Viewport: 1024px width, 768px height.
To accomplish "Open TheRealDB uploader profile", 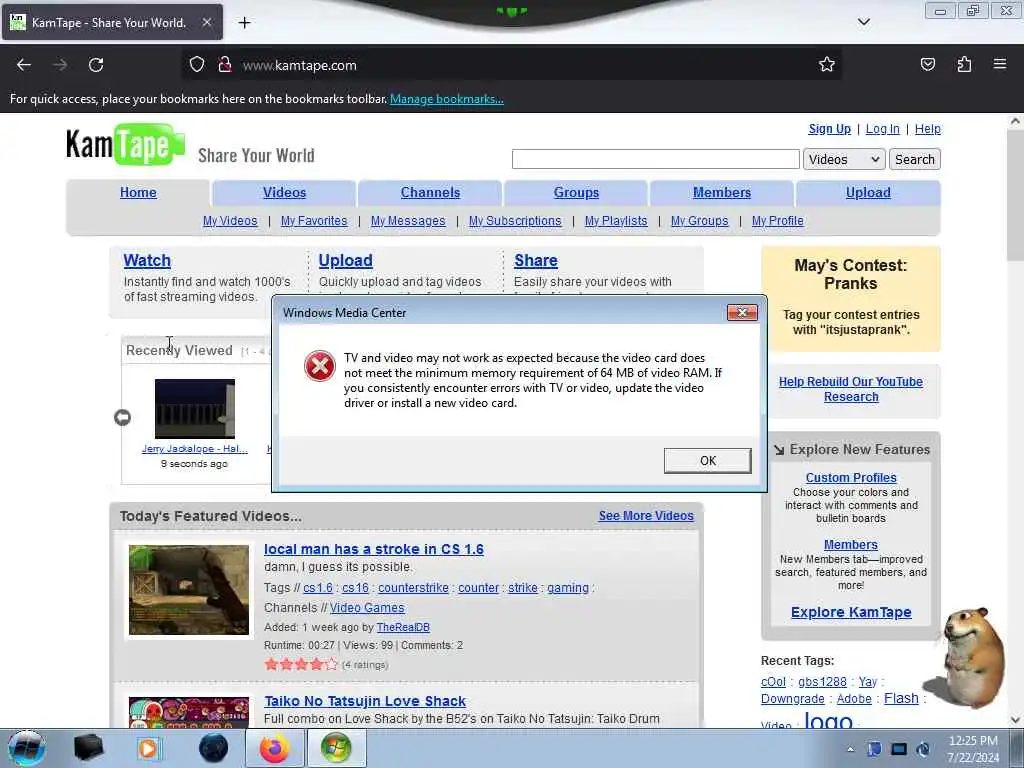I will tap(403, 627).
